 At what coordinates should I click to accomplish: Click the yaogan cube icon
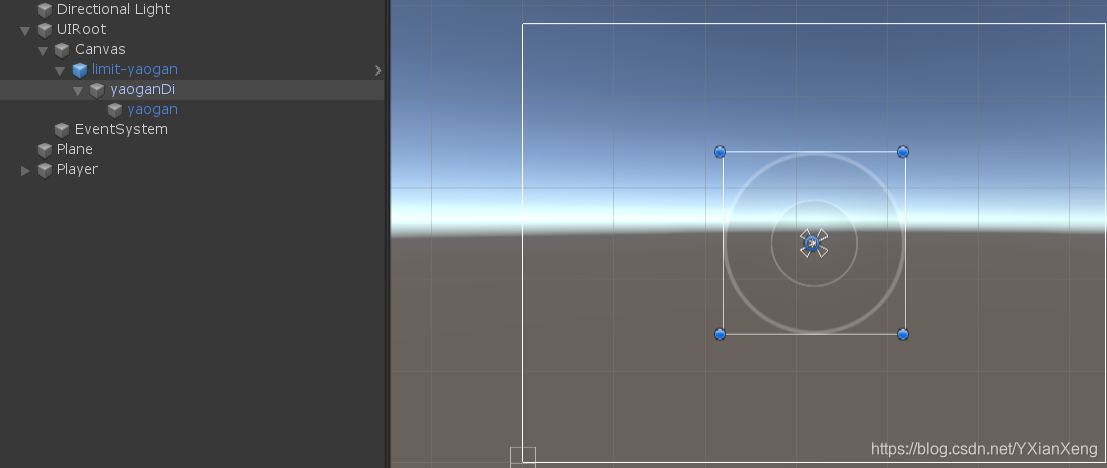click(x=115, y=109)
